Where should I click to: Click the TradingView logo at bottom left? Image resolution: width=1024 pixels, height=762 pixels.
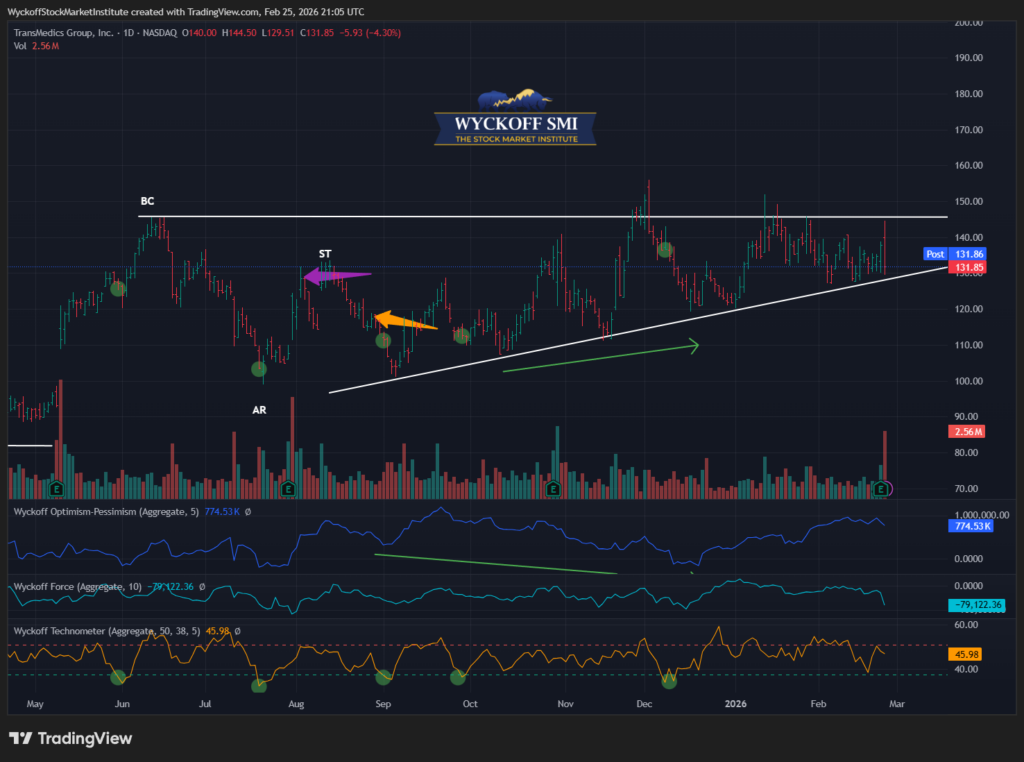[70, 738]
